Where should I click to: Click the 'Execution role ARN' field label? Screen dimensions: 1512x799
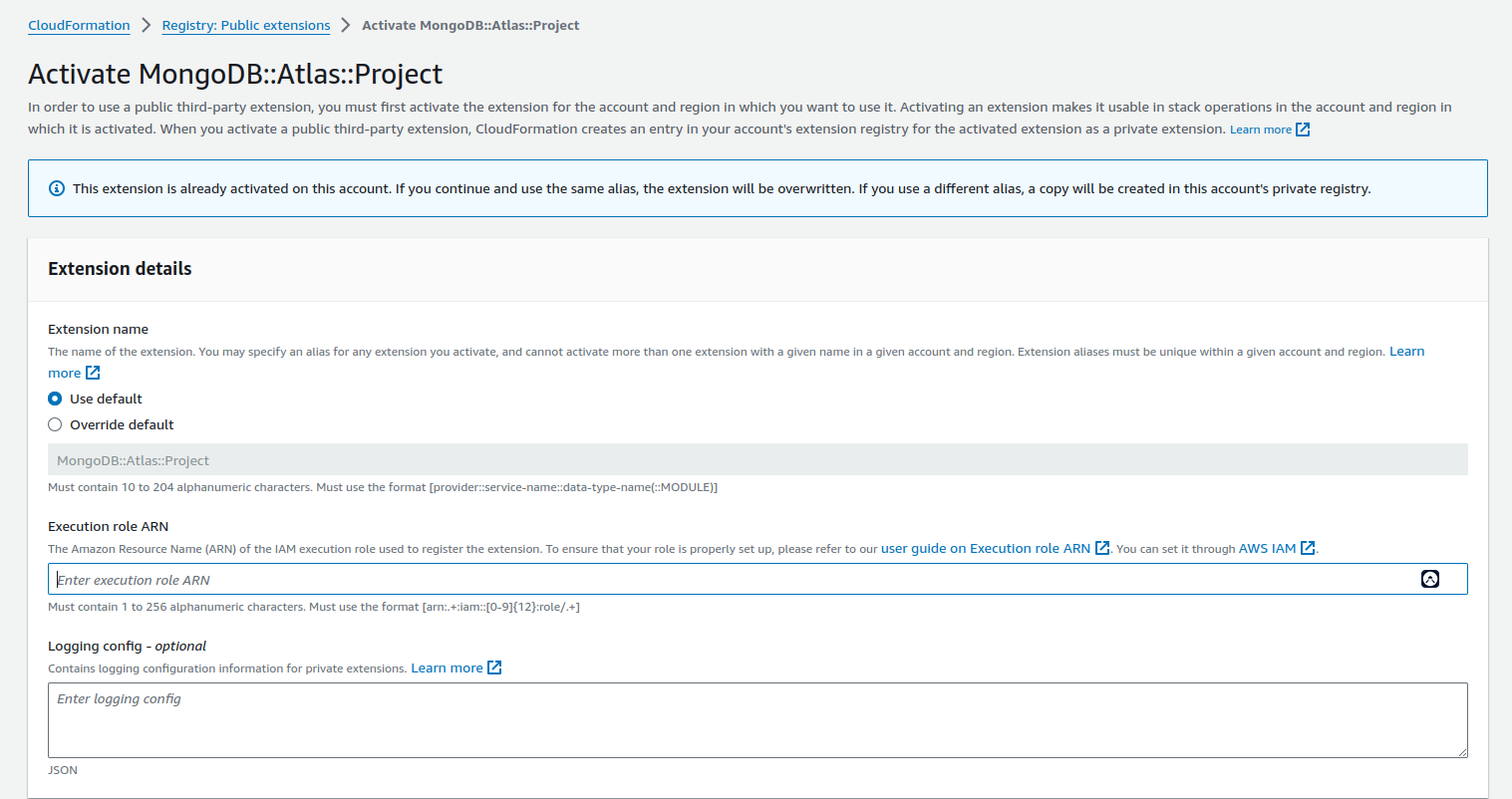tap(108, 527)
